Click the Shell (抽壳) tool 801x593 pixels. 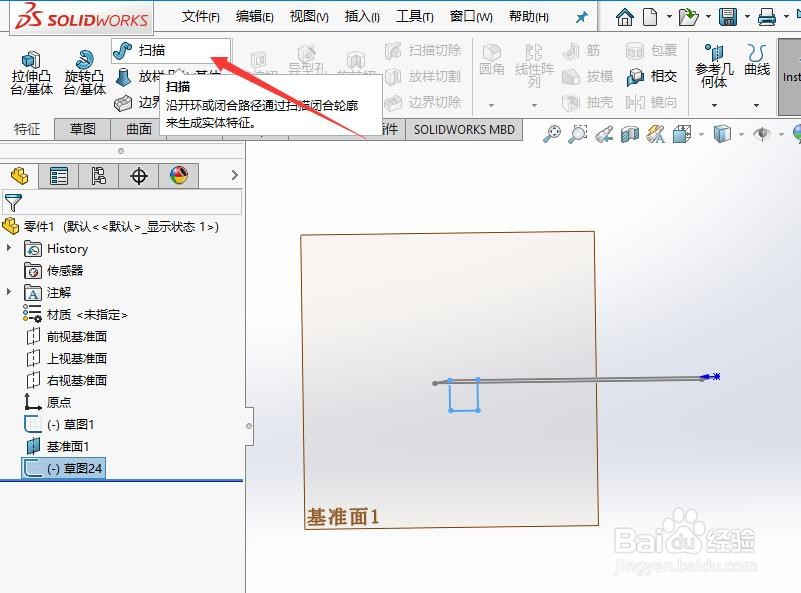point(587,103)
